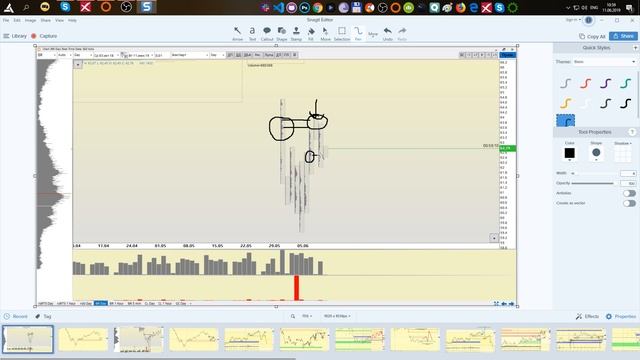Screen dimensions: 640x360
Task: Open the Effects panel
Action: pos(587,316)
